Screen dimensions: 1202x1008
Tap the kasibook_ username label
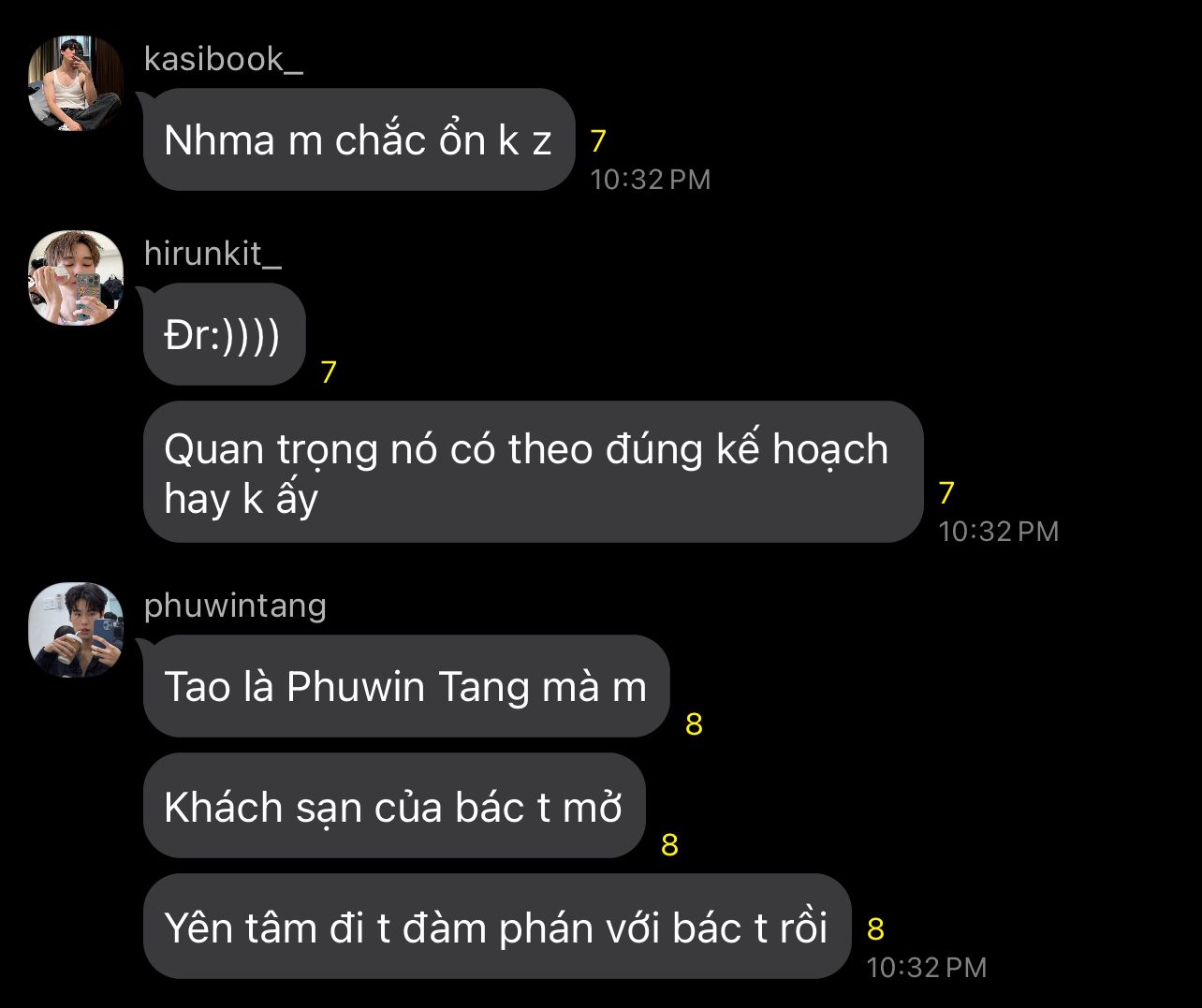[x=224, y=59]
